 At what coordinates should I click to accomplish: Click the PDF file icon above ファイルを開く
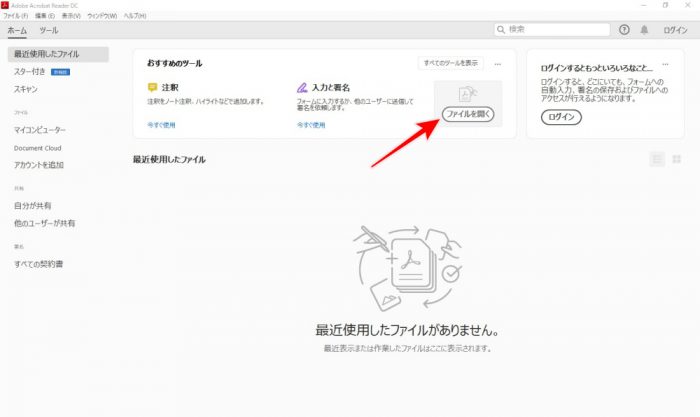click(x=467, y=94)
